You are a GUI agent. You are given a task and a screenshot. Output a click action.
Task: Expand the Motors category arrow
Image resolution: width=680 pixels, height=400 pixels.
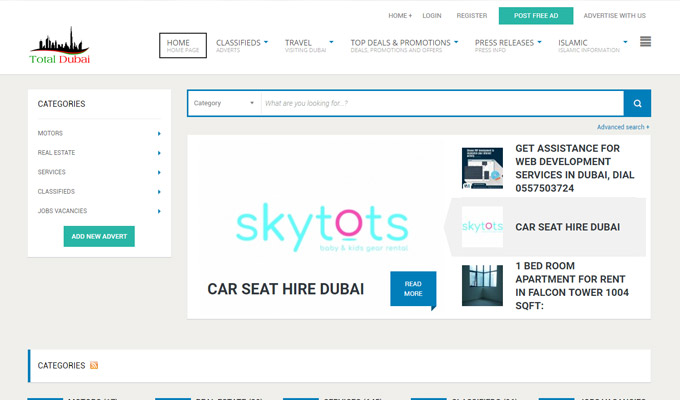pyautogui.click(x=159, y=134)
